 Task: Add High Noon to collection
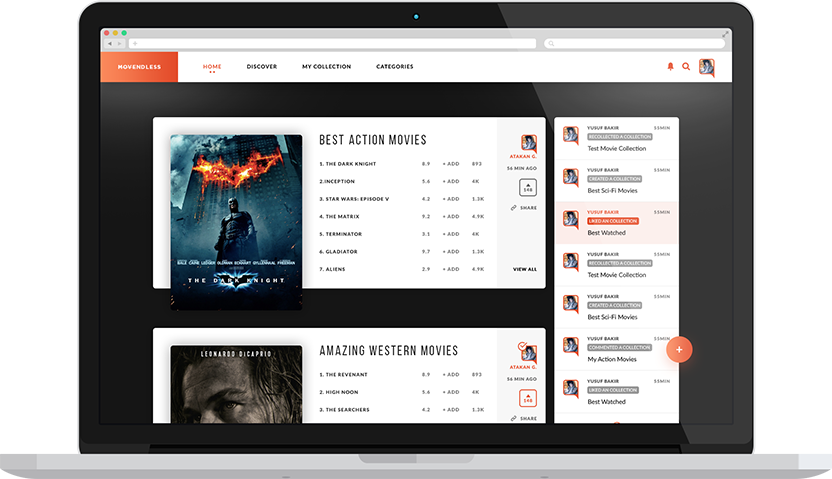(451, 392)
